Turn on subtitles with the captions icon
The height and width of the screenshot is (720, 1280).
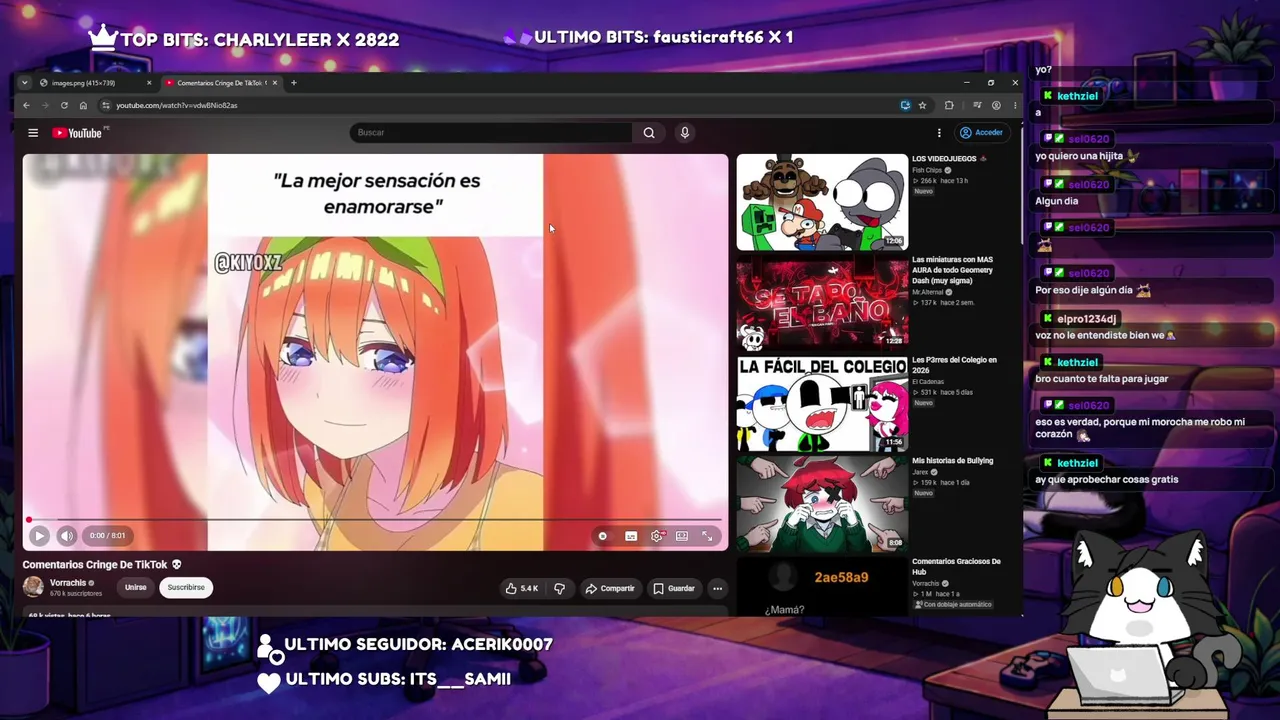pyautogui.click(x=631, y=536)
